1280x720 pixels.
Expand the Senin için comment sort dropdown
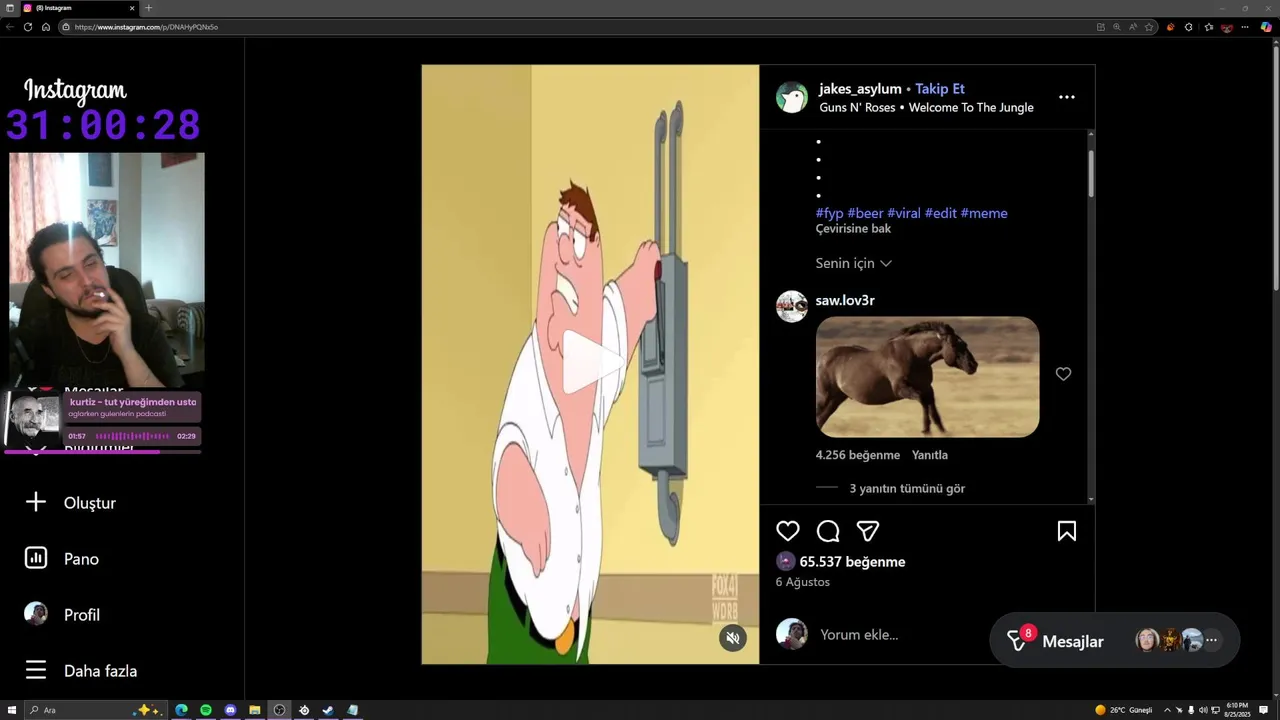tap(853, 263)
